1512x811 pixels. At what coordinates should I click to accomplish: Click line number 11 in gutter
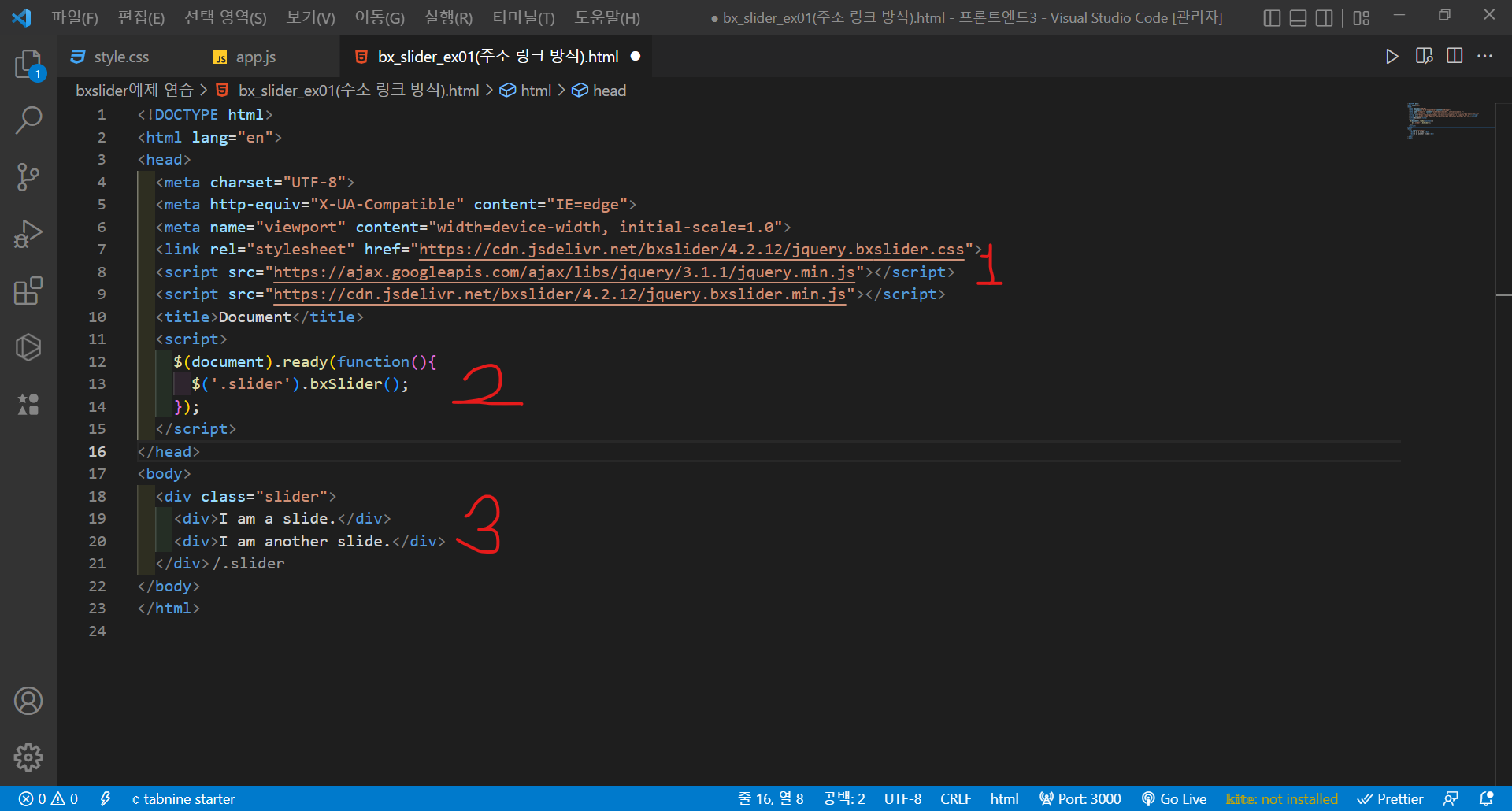click(x=97, y=339)
